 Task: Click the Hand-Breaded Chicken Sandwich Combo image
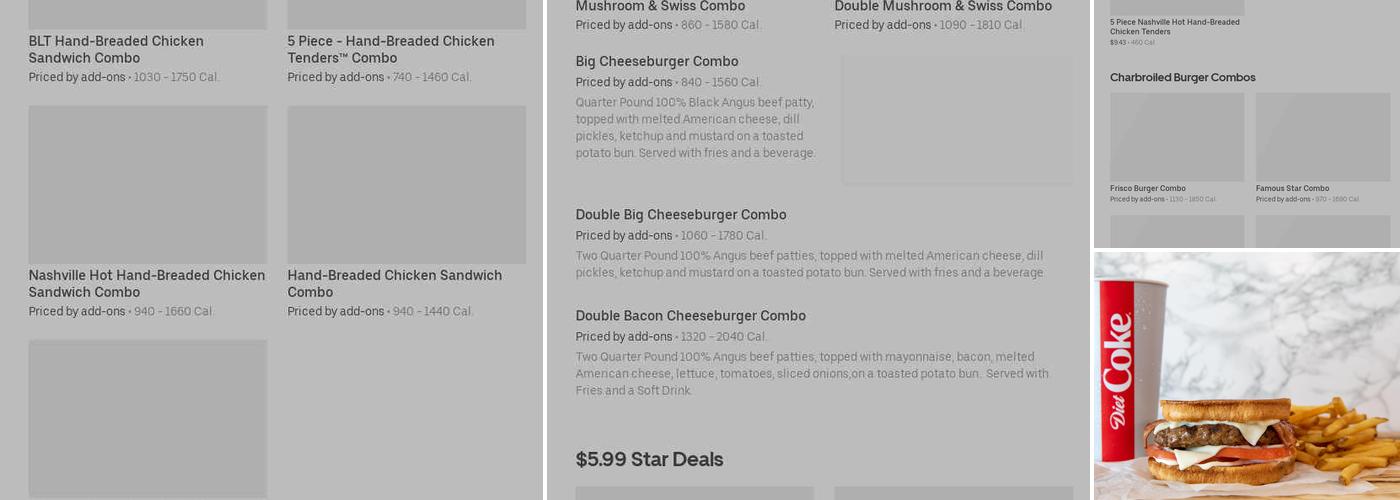(x=406, y=185)
